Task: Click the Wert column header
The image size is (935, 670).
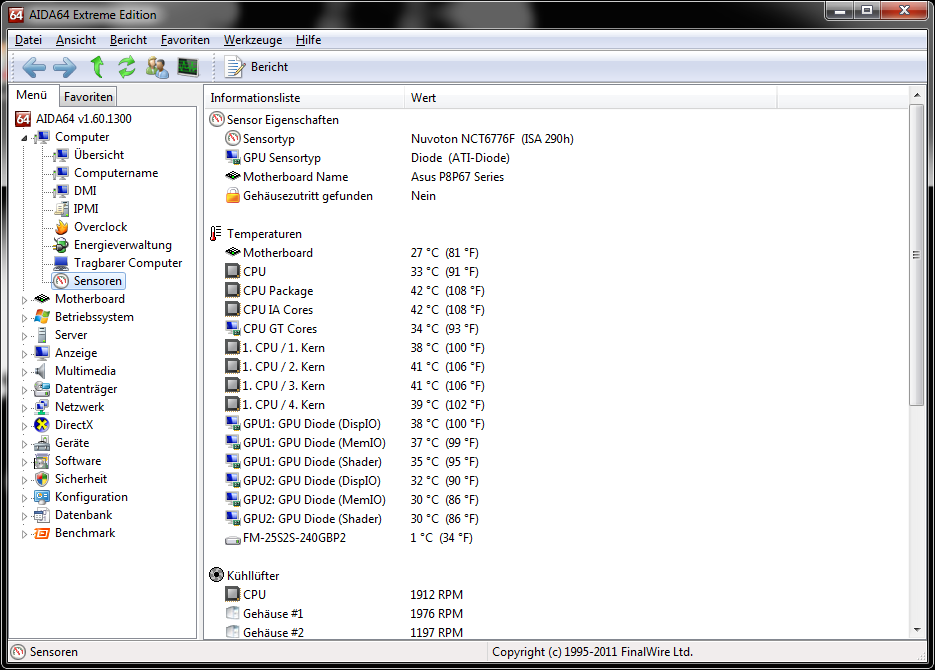Action: tap(590, 98)
